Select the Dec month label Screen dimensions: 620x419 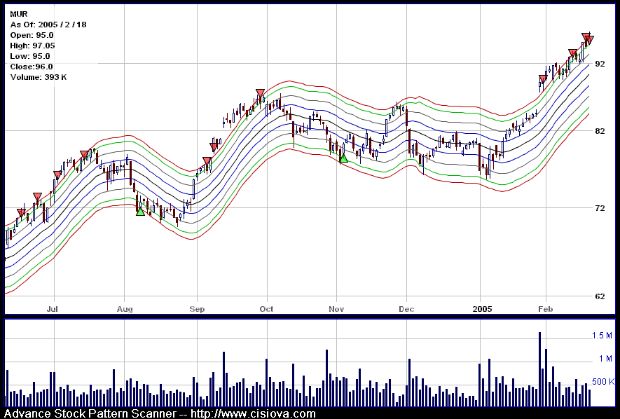[x=406, y=309]
